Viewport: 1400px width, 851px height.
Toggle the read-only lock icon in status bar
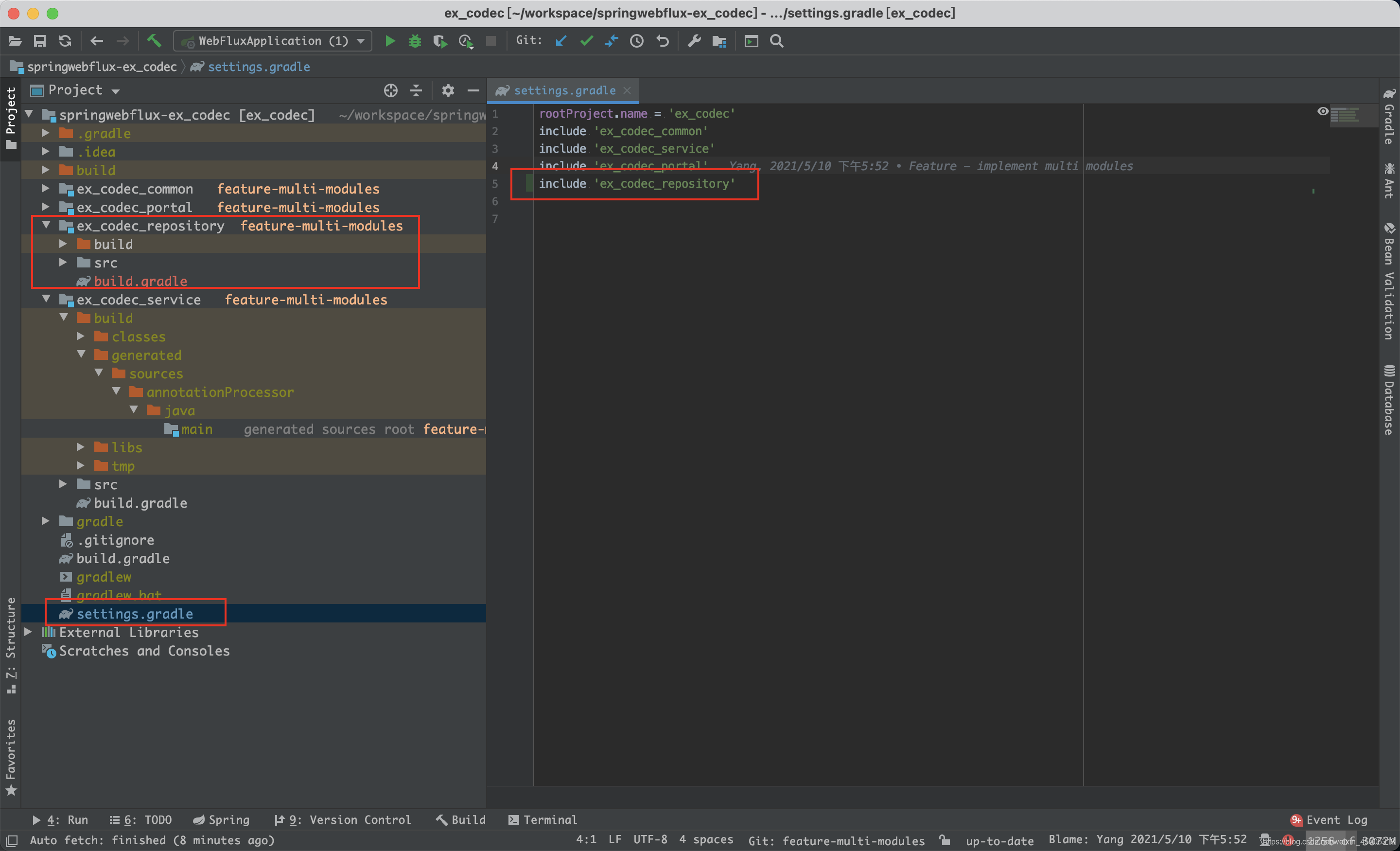[x=945, y=840]
